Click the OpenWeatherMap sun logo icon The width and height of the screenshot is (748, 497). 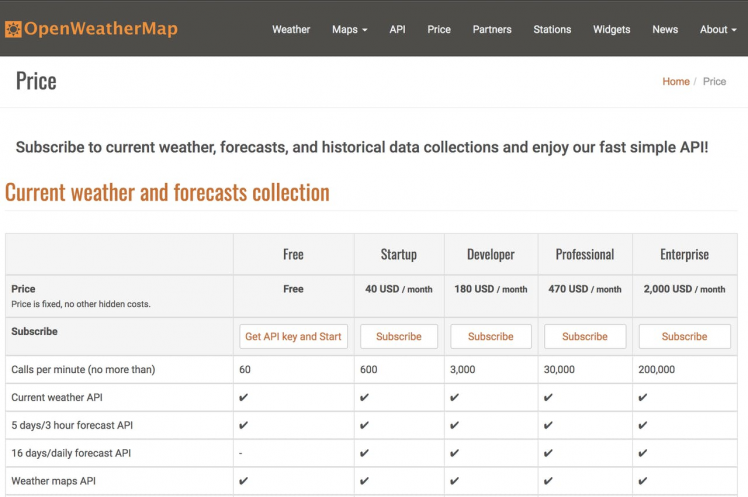tap(13, 29)
